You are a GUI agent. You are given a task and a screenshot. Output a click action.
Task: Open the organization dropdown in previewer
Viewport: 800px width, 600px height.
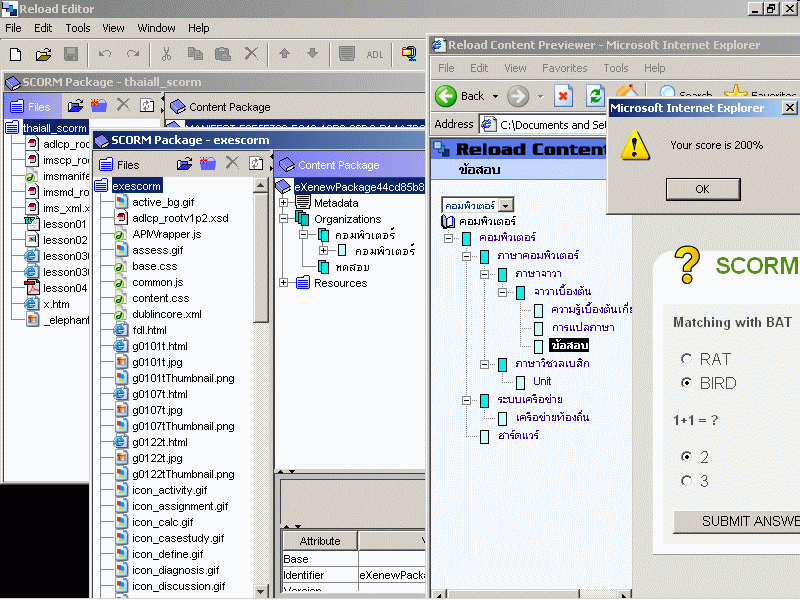505,205
